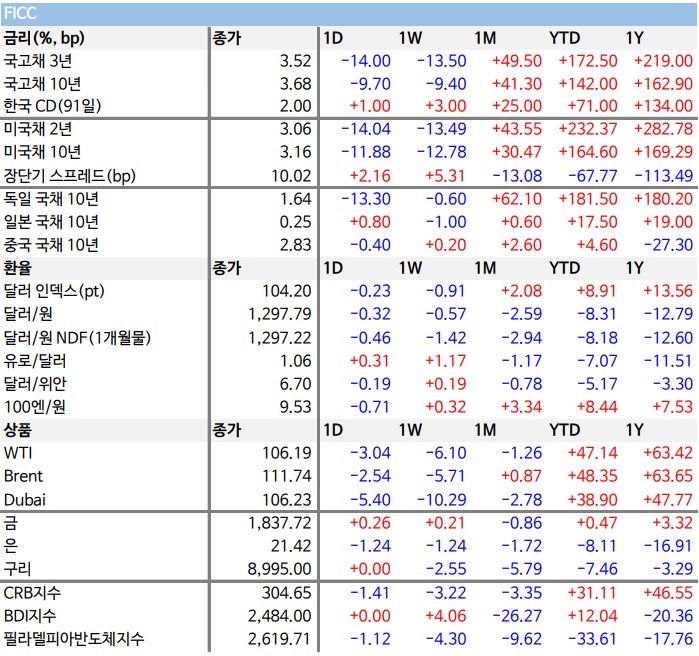This screenshot has height=656, width=699.
Task: Click the 국고채 10년 row label
Action: tap(42, 84)
